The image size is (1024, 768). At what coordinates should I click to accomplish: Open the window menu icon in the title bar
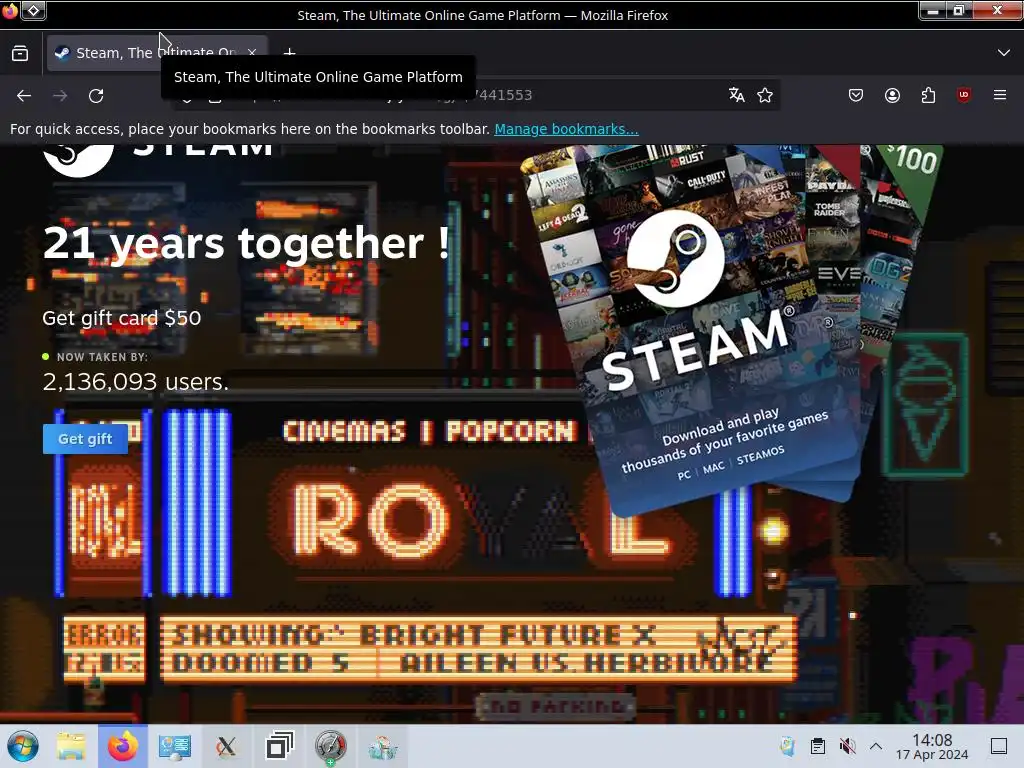pyautogui.click(x=33, y=10)
